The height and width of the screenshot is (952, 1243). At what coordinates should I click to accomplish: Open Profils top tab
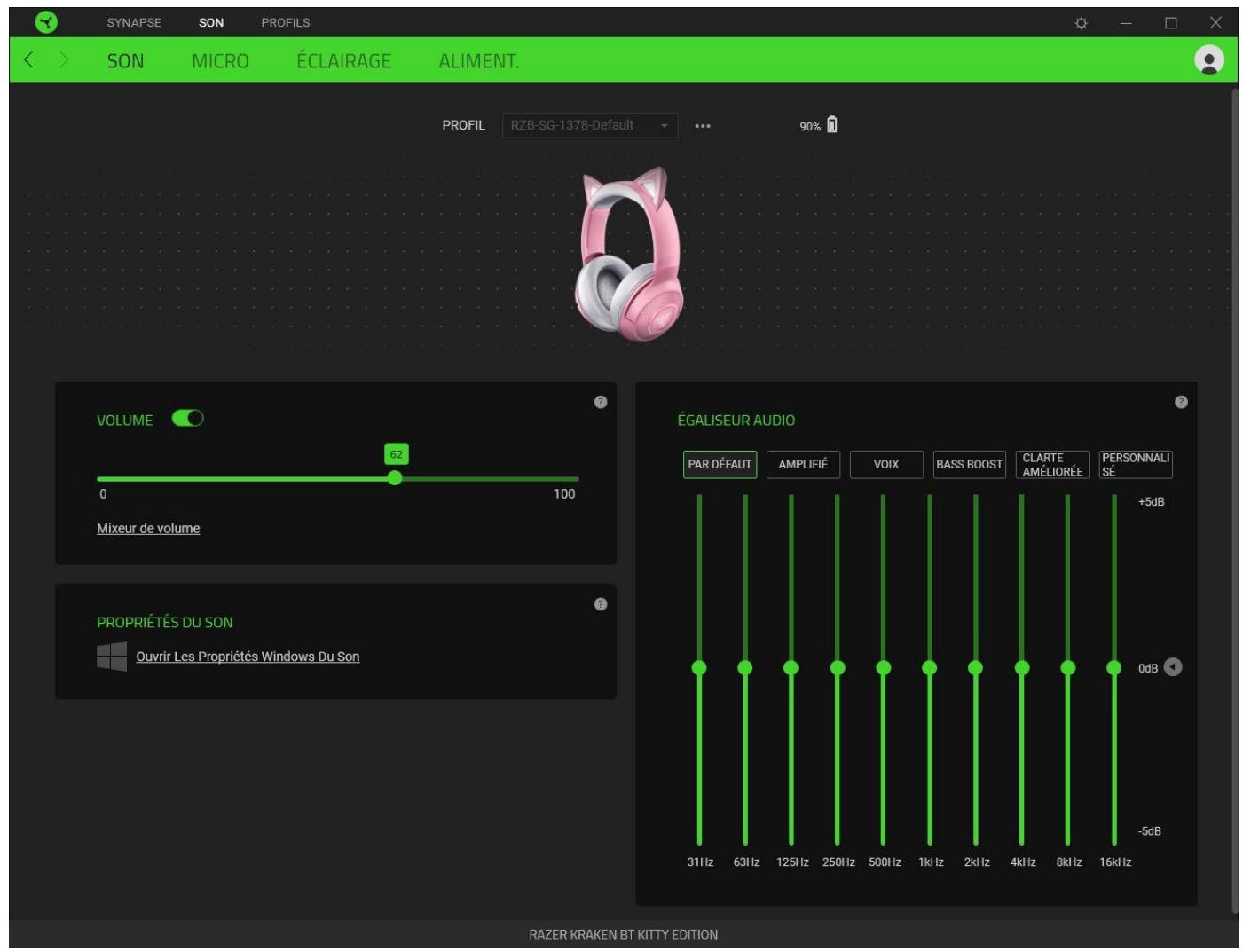tap(286, 22)
